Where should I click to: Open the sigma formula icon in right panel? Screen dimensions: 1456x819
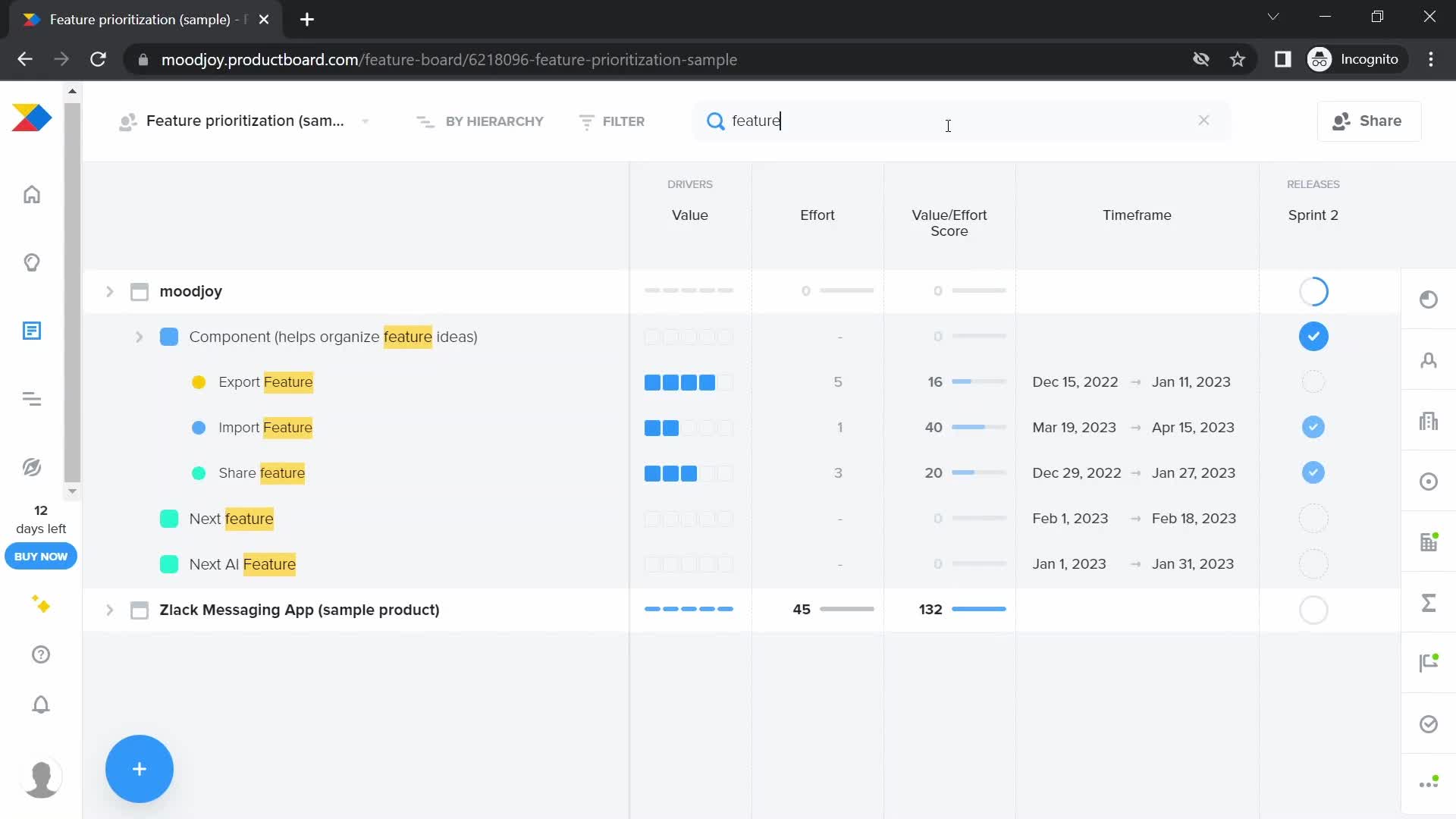1429,603
